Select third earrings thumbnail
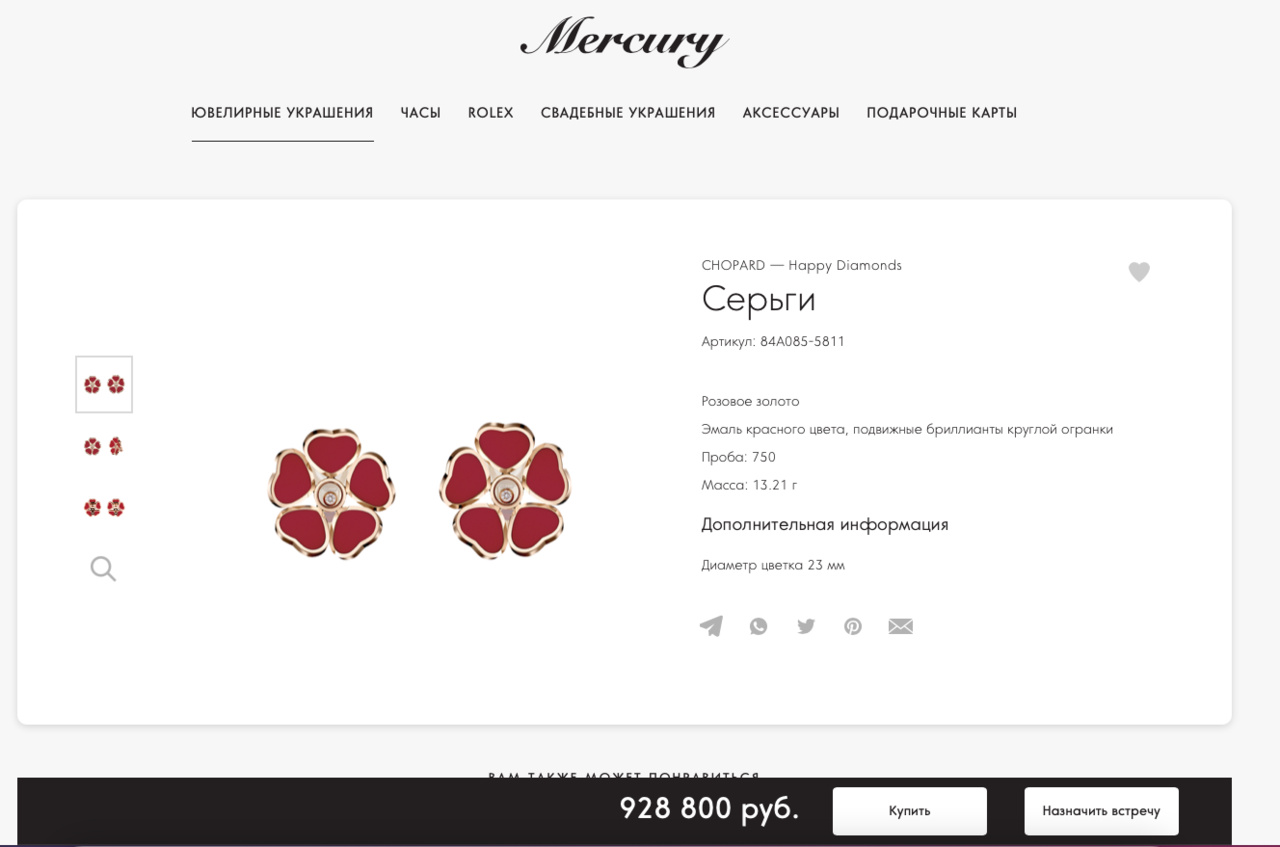 104,507
